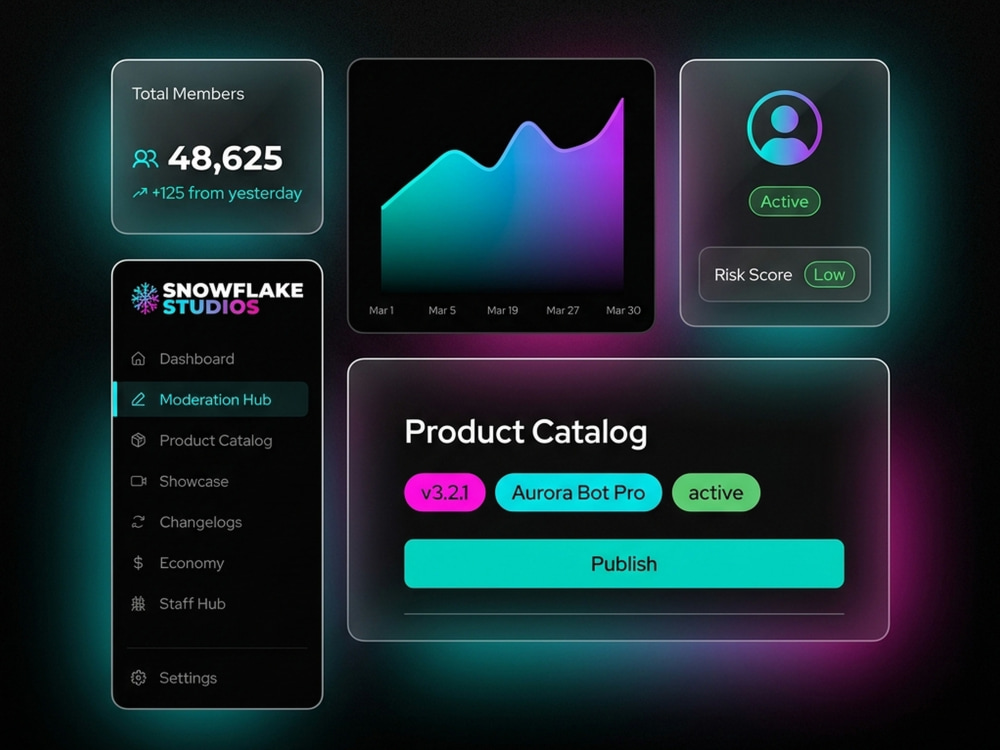The image size is (1000, 750).
Task: Click the Product Catalog box icon
Action: pyautogui.click(x=138, y=440)
